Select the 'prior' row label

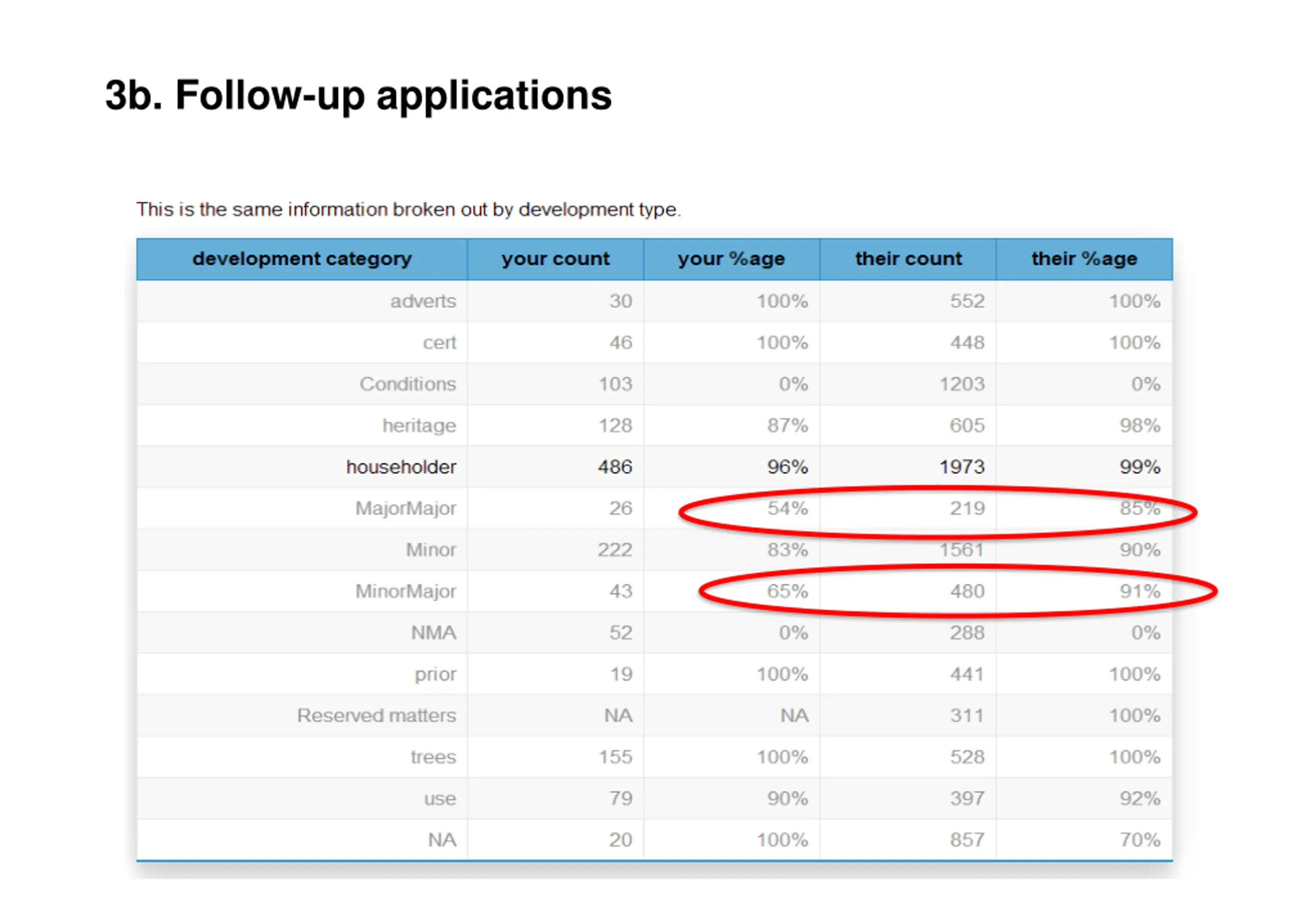(435, 675)
